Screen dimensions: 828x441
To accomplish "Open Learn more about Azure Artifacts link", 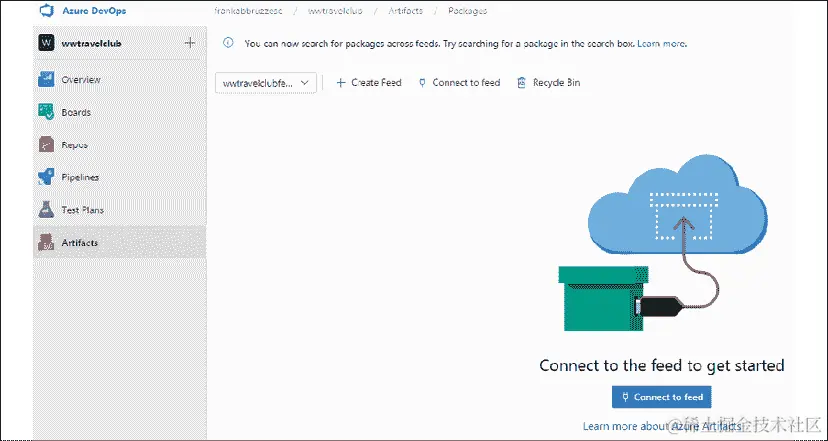I will click(662, 426).
